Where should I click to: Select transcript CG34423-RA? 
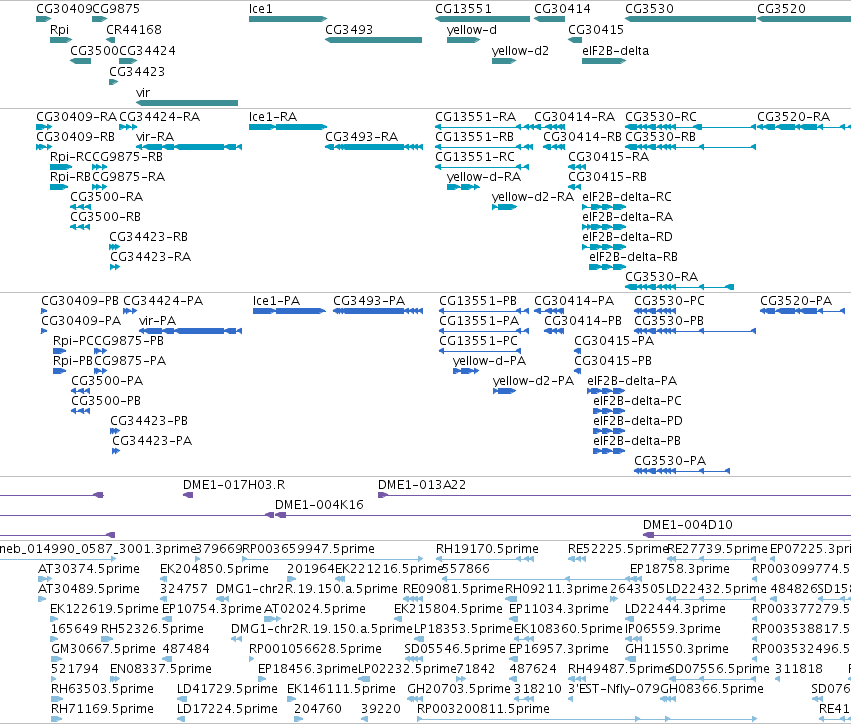point(115,267)
